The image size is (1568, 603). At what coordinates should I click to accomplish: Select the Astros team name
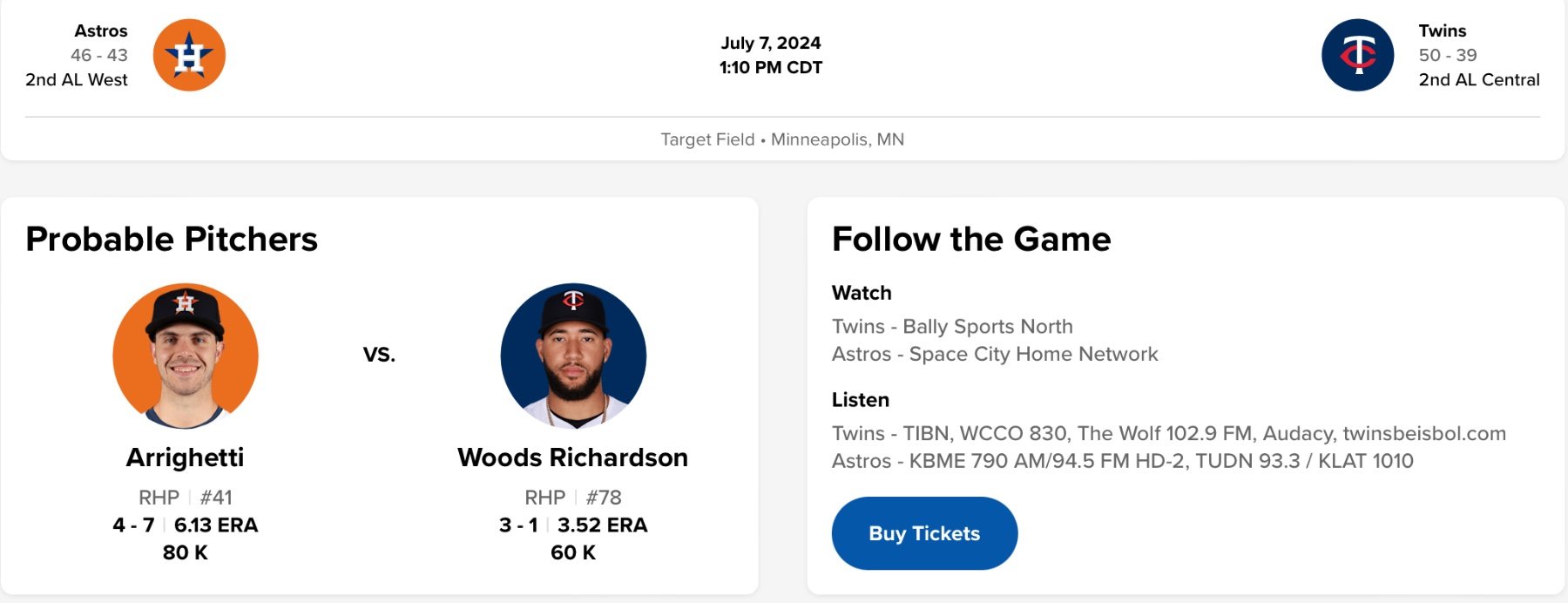tap(101, 30)
